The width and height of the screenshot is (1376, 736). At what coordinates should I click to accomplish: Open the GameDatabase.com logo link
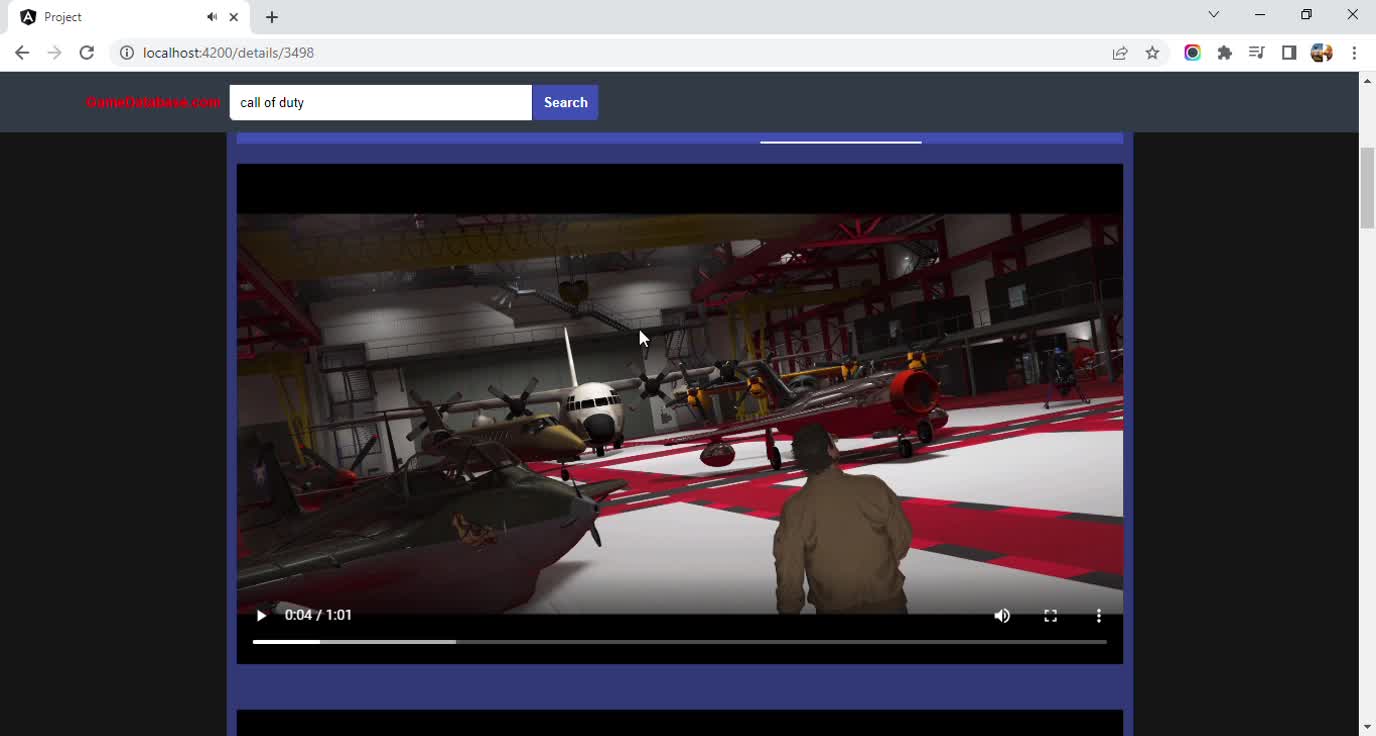coord(153,102)
